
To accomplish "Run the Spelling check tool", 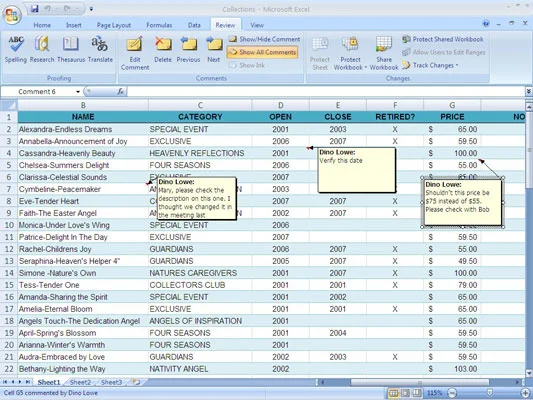I will (x=16, y=50).
